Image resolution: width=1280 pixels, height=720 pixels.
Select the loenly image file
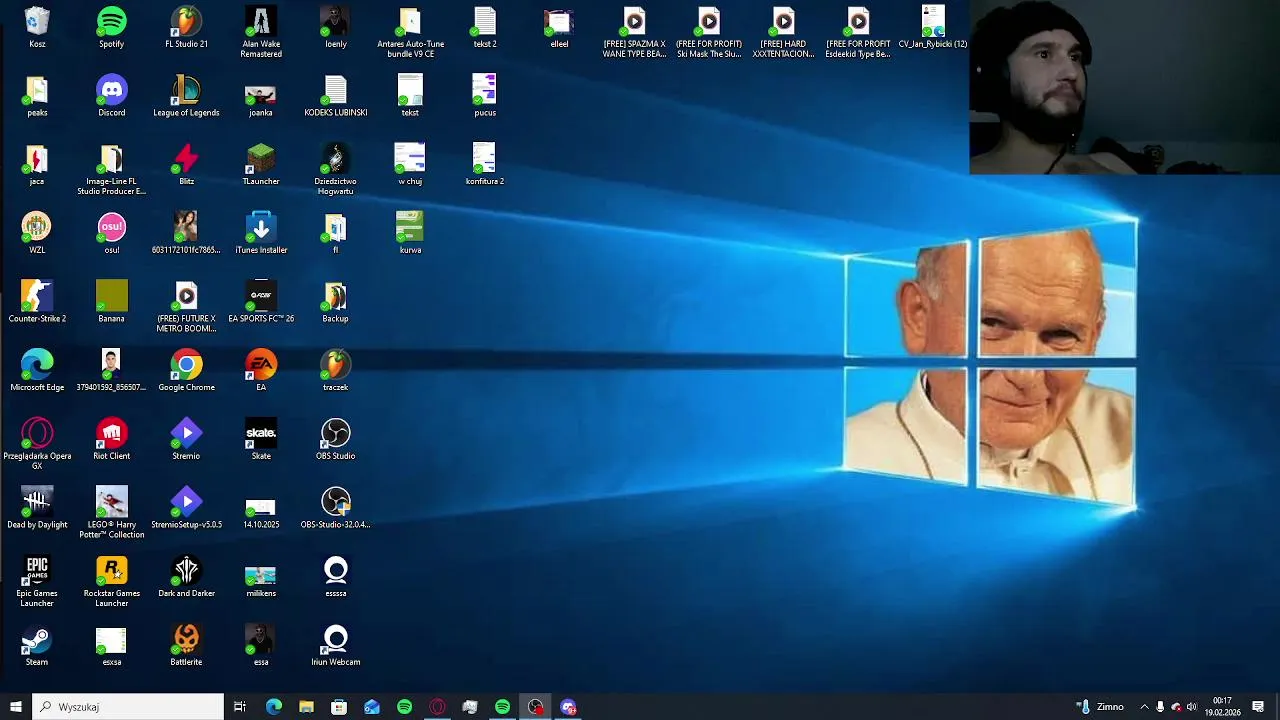335,28
